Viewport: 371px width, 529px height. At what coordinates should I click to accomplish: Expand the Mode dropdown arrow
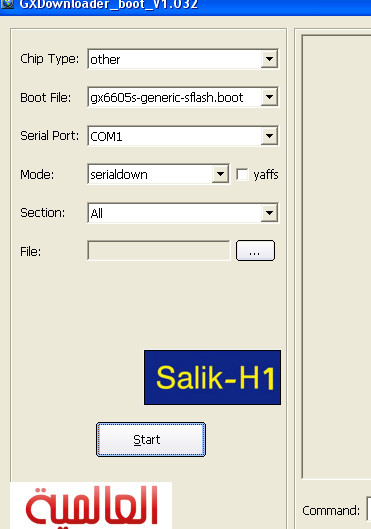click(x=220, y=174)
